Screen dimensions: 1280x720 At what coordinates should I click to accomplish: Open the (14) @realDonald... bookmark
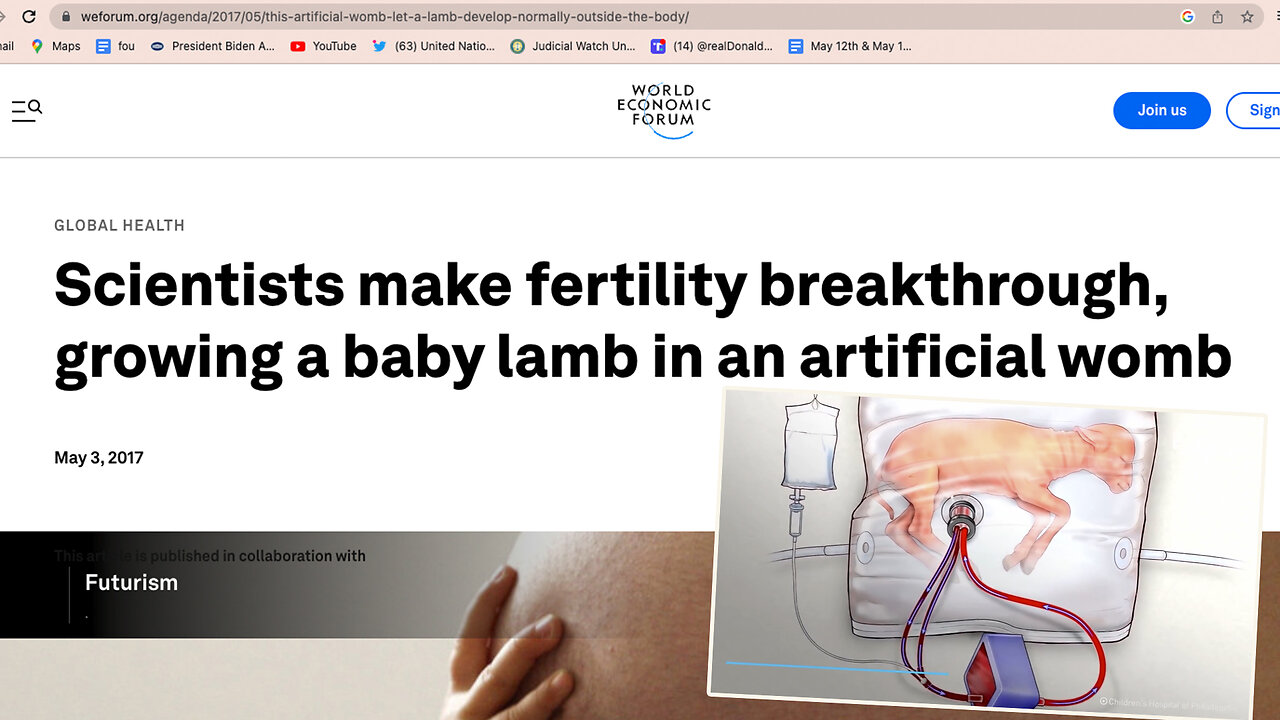(x=711, y=46)
